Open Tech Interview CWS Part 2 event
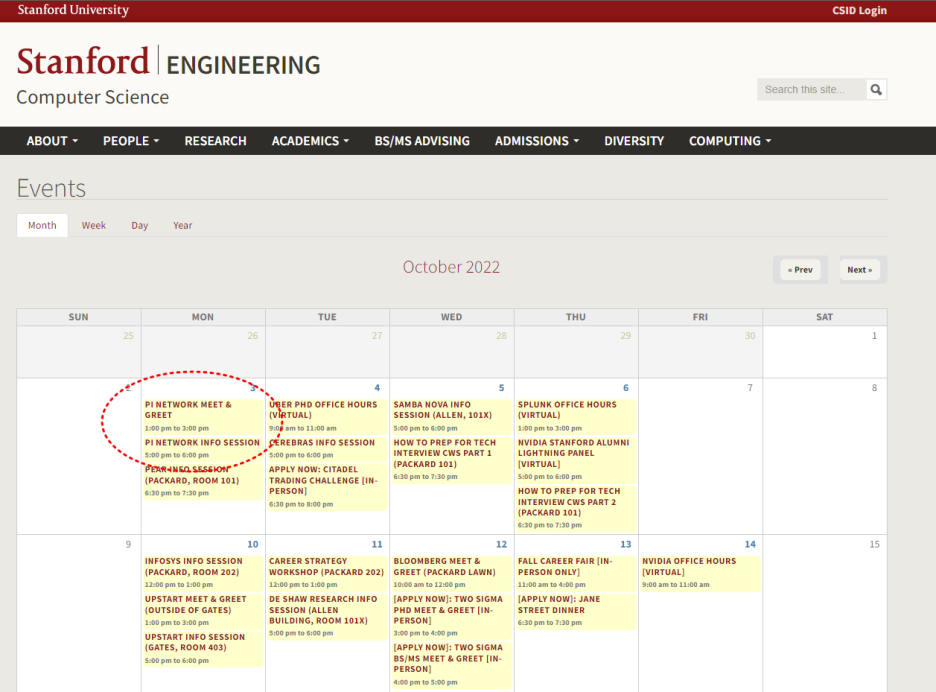This screenshot has height=692, width=936. 569,502
